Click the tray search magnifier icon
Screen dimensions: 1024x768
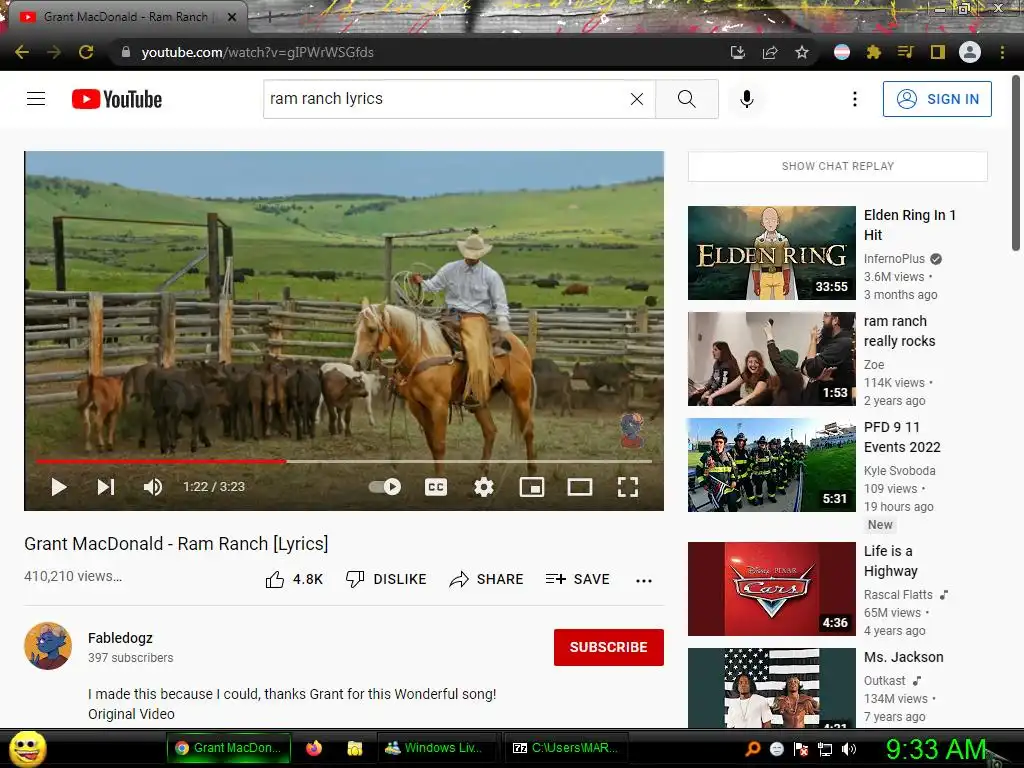[x=752, y=749]
